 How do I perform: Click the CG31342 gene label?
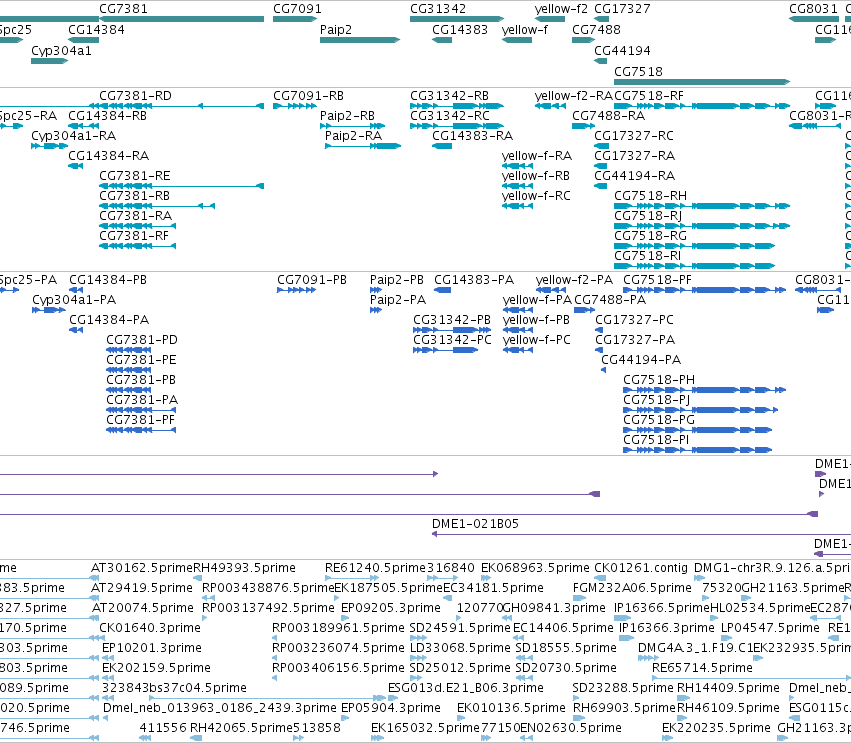pos(438,9)
